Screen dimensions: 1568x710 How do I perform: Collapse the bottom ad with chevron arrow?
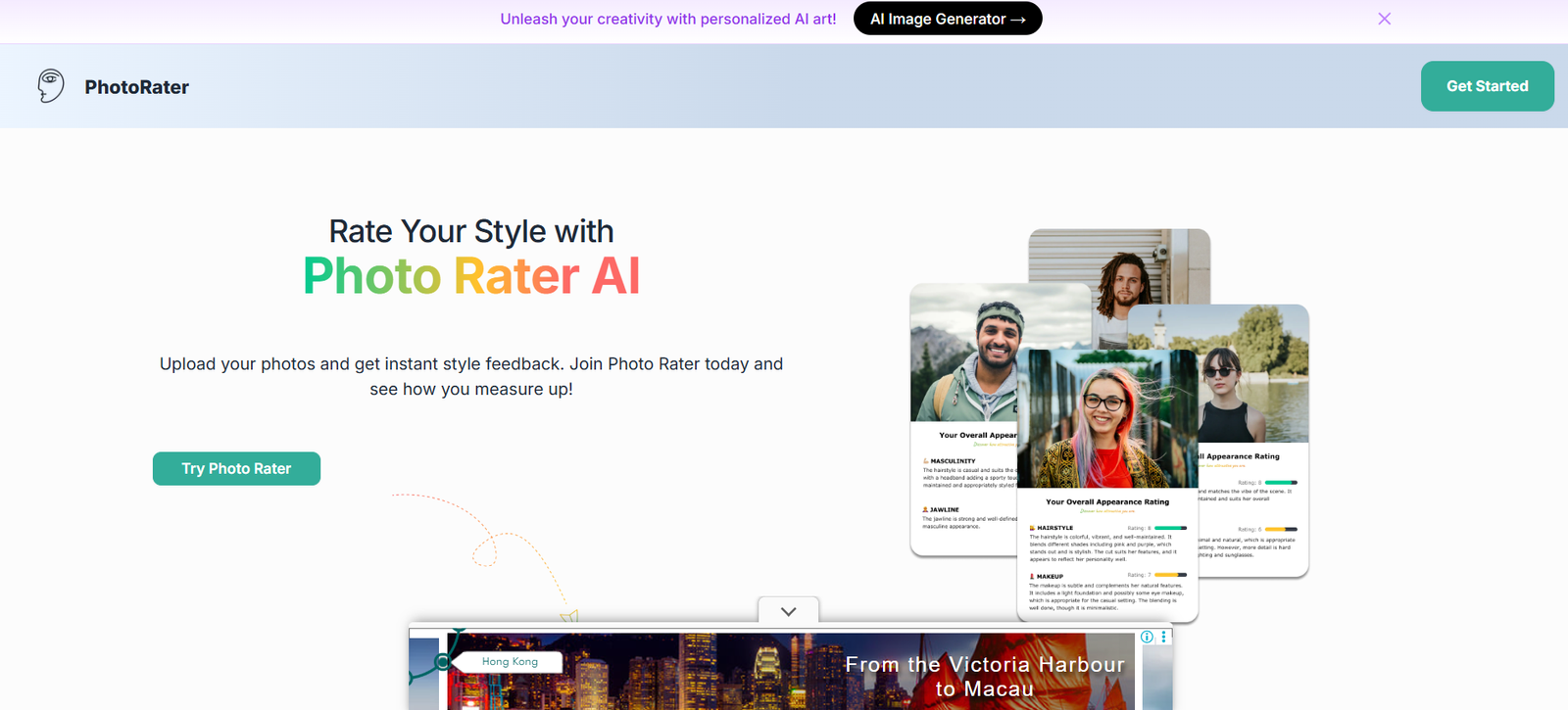tap(788, 611)
